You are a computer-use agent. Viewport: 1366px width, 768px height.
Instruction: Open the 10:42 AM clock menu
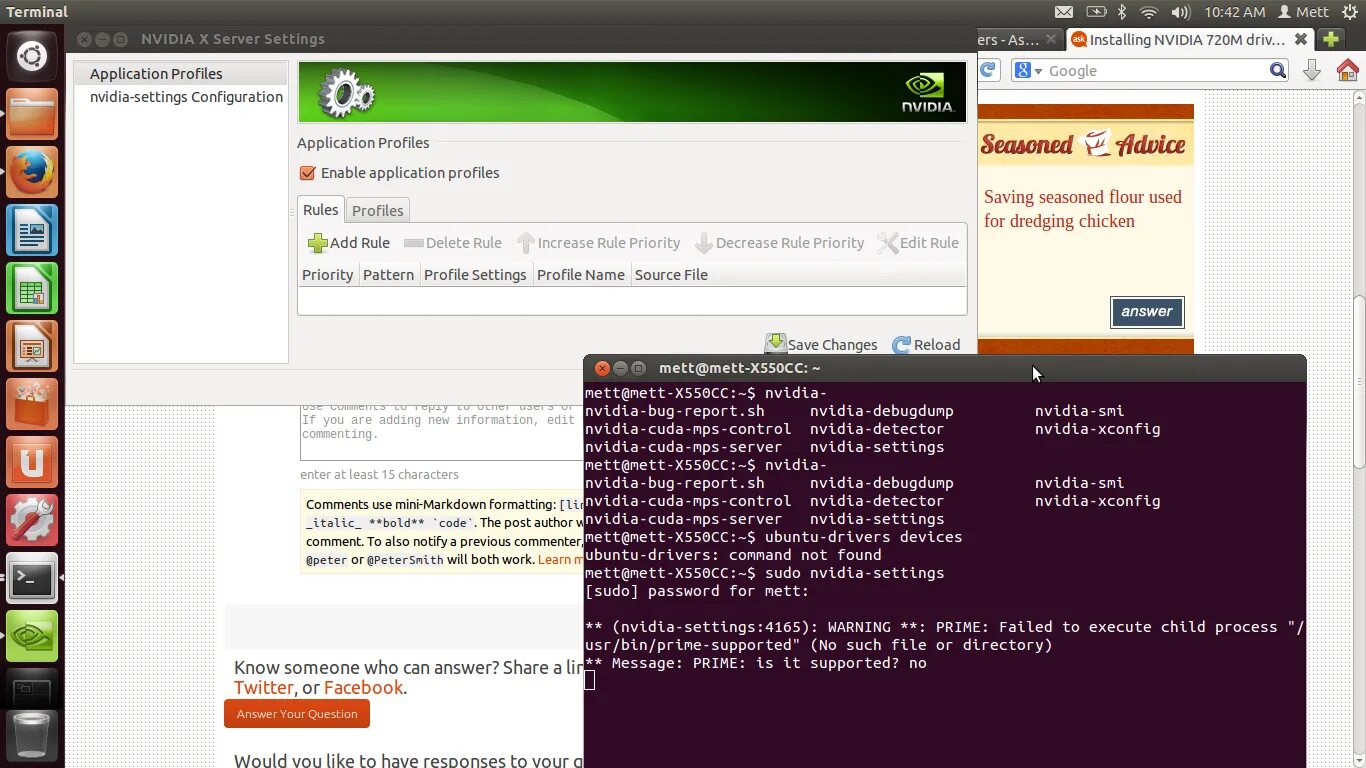pyautogui.click(x=1235, y=12)
